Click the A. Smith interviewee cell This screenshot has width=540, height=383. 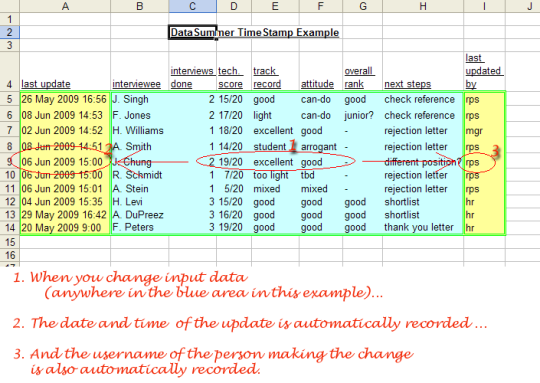[x=139, y=146]
